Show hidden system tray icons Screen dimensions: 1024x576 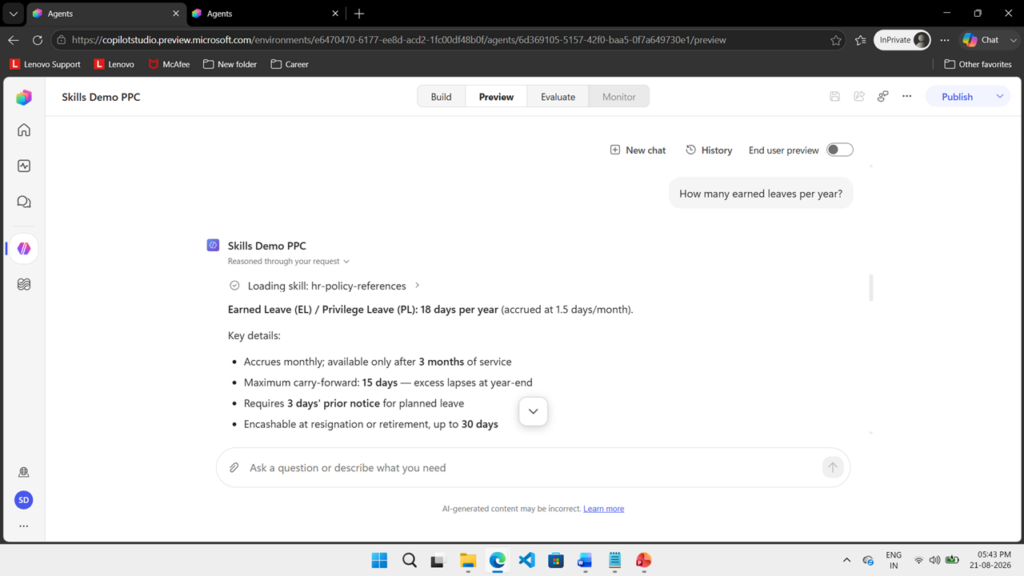846,560
